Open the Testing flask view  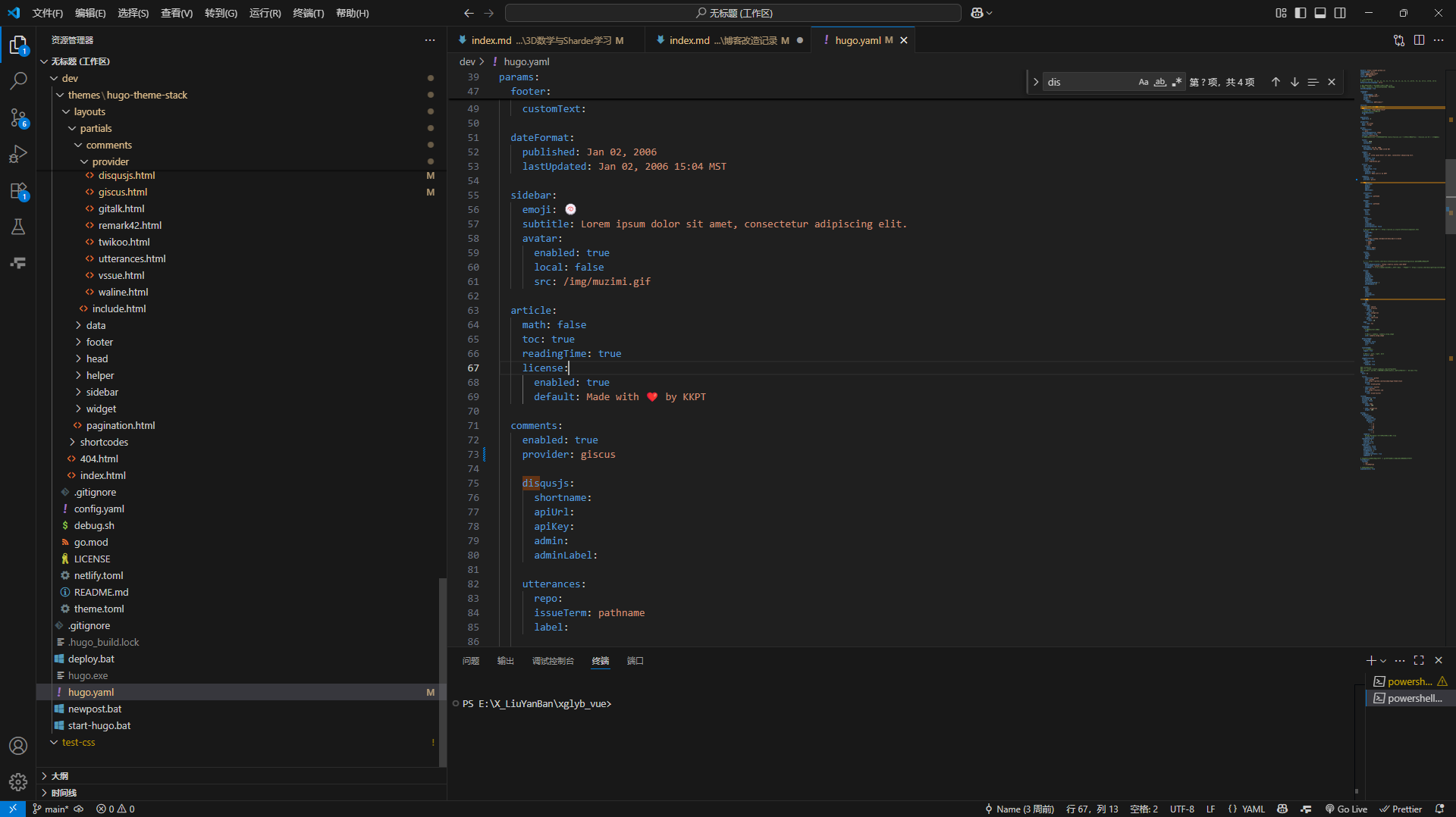pyautogui.click(x=18, y=227)
